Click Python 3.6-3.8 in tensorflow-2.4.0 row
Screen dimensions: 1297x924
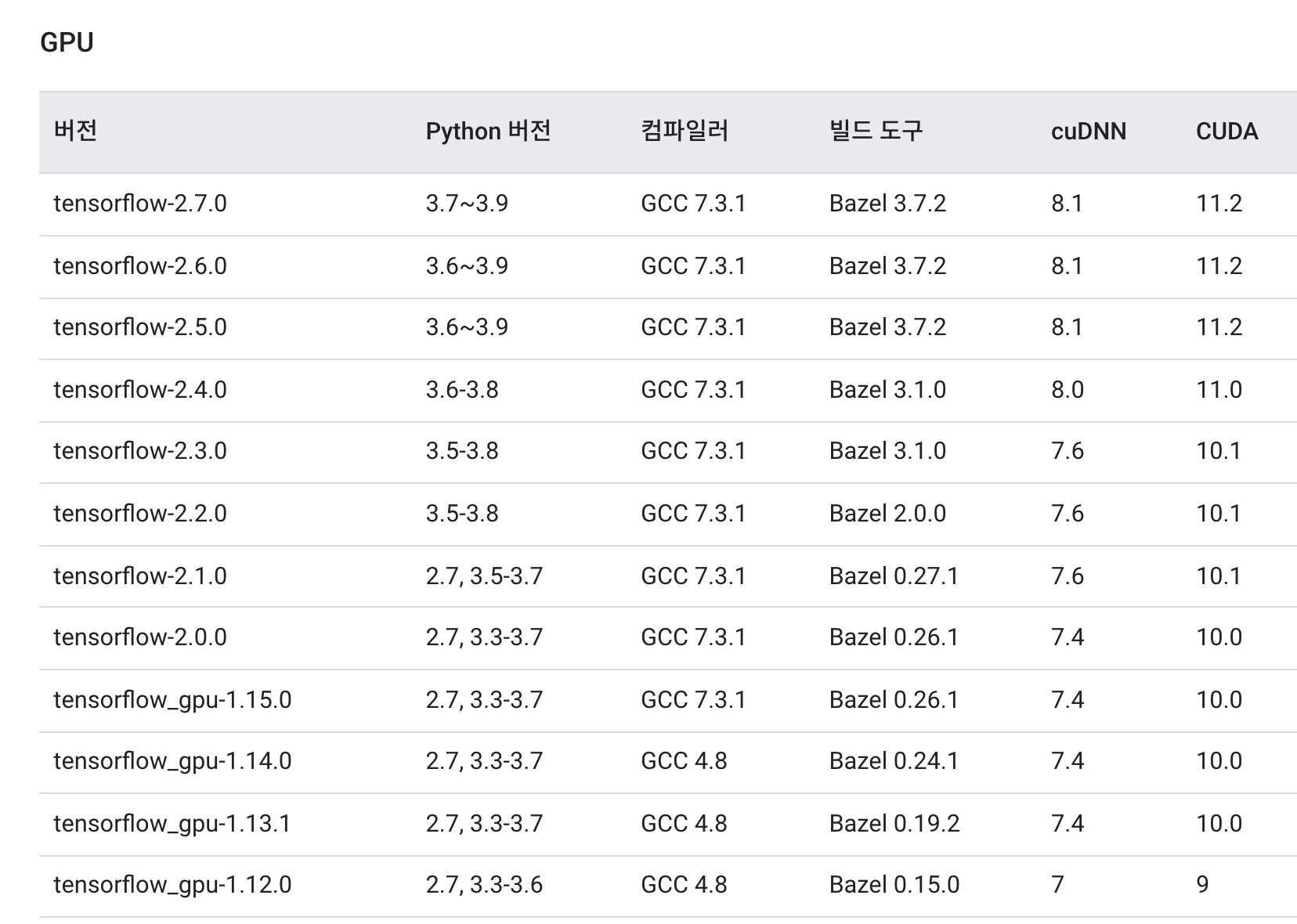click(x=462, y=390)
